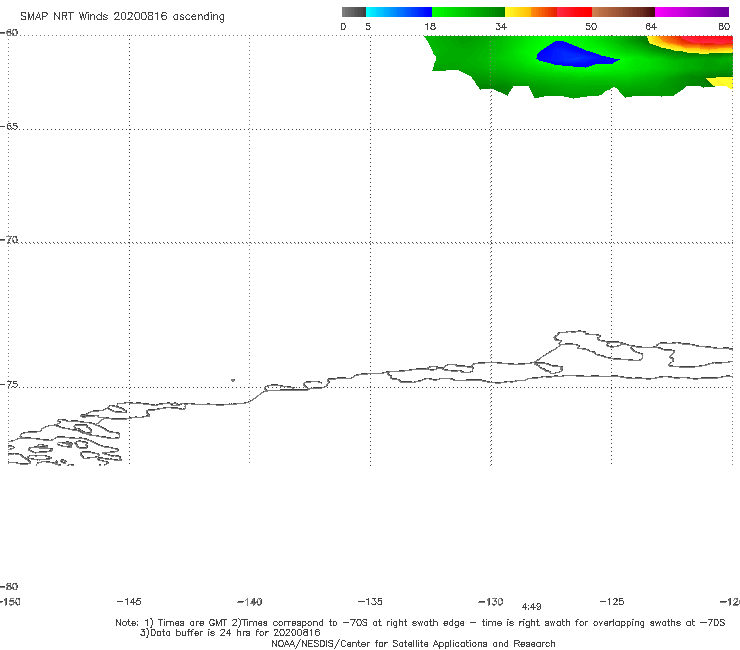Click the longitude label '-130'
The width and height of the screenshot is (740, 650).
[491, 602]
